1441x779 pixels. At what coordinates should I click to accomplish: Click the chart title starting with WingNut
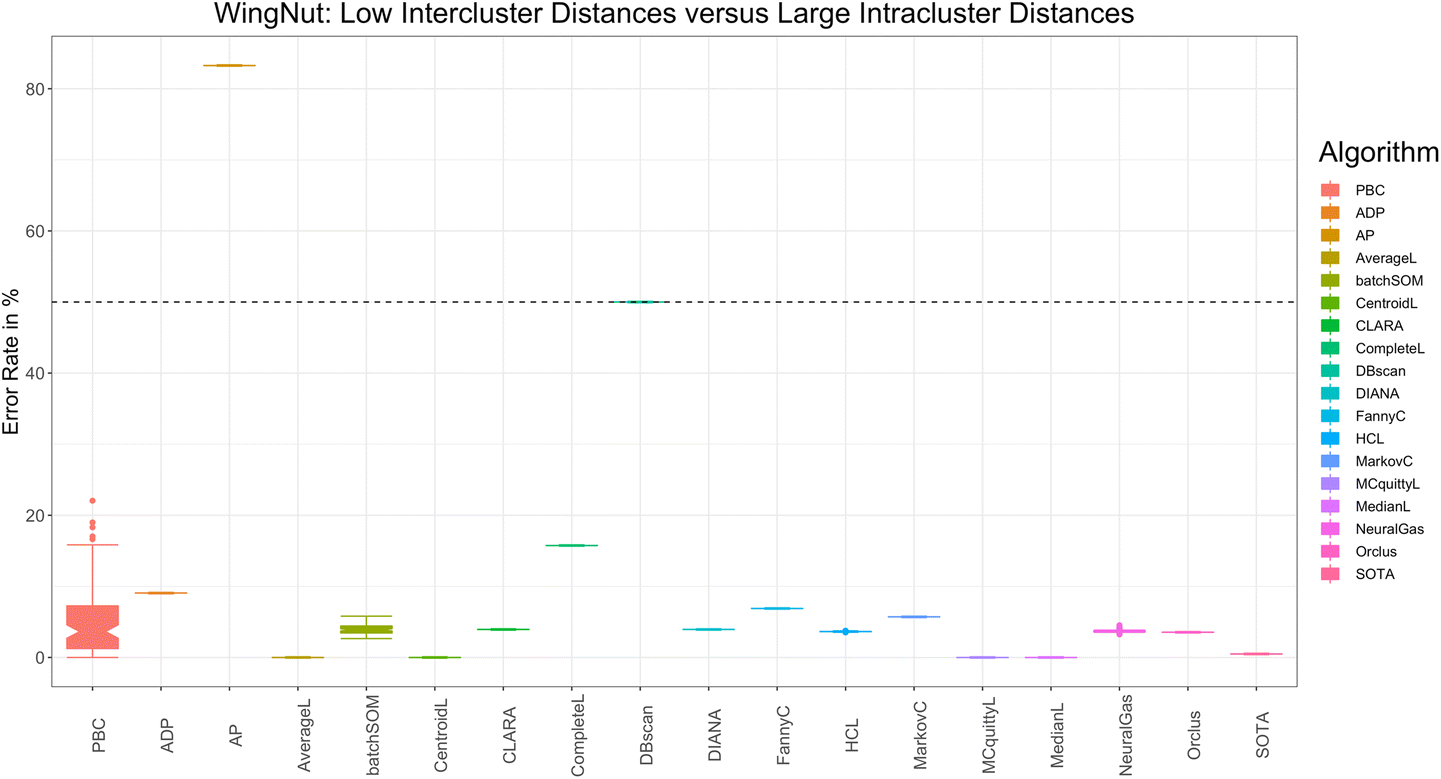(673, 15)
